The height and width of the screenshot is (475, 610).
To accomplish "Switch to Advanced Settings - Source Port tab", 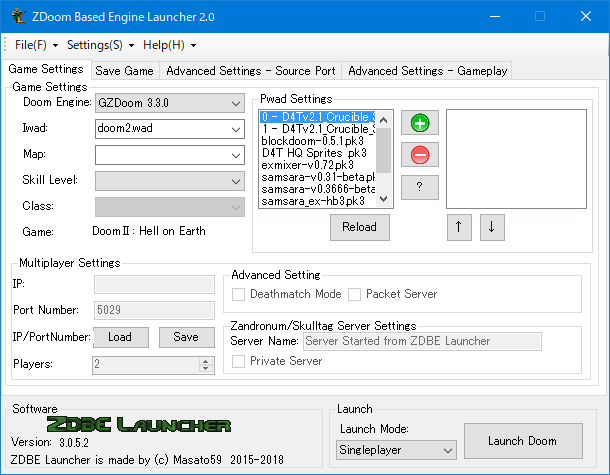I will point(251,71).
